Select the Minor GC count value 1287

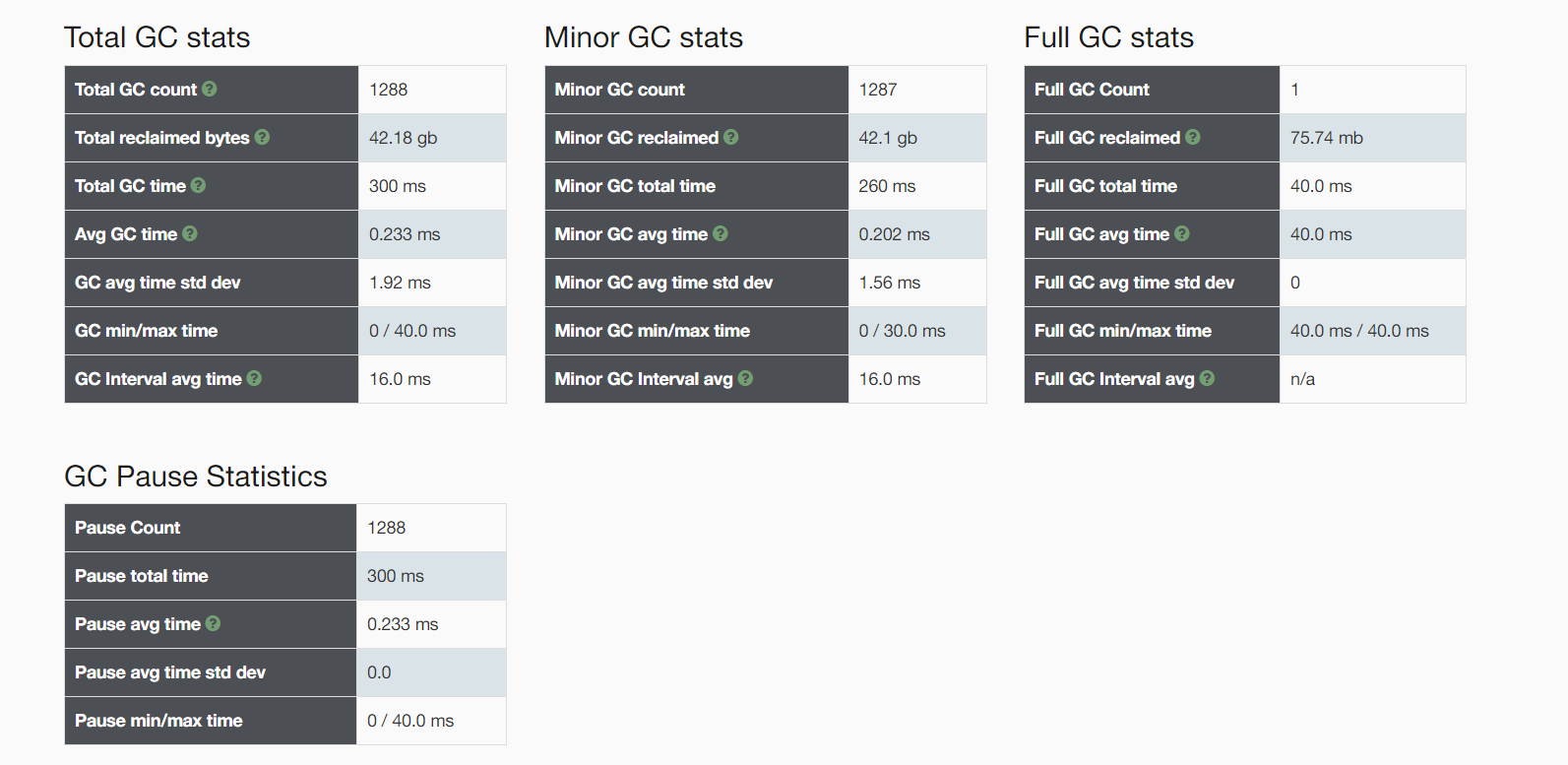tap(878, 90)
